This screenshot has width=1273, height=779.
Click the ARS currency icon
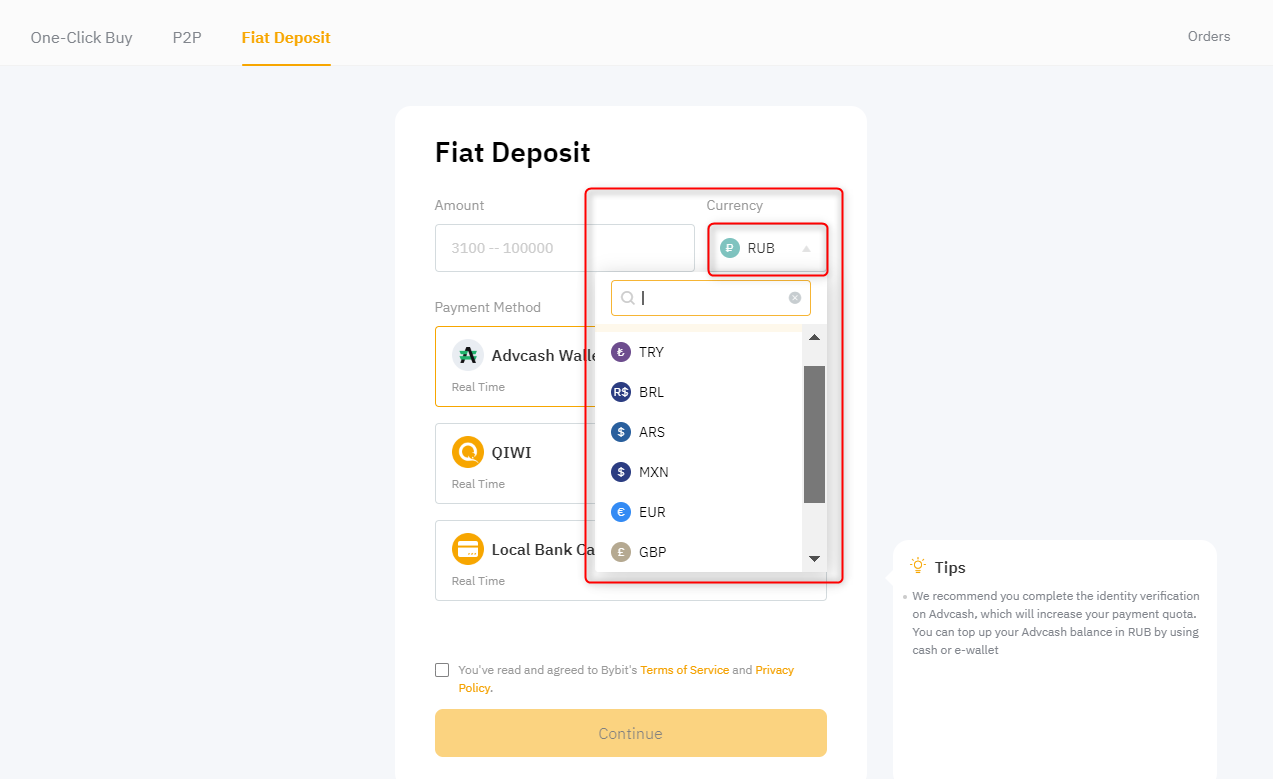coord(621,432)
